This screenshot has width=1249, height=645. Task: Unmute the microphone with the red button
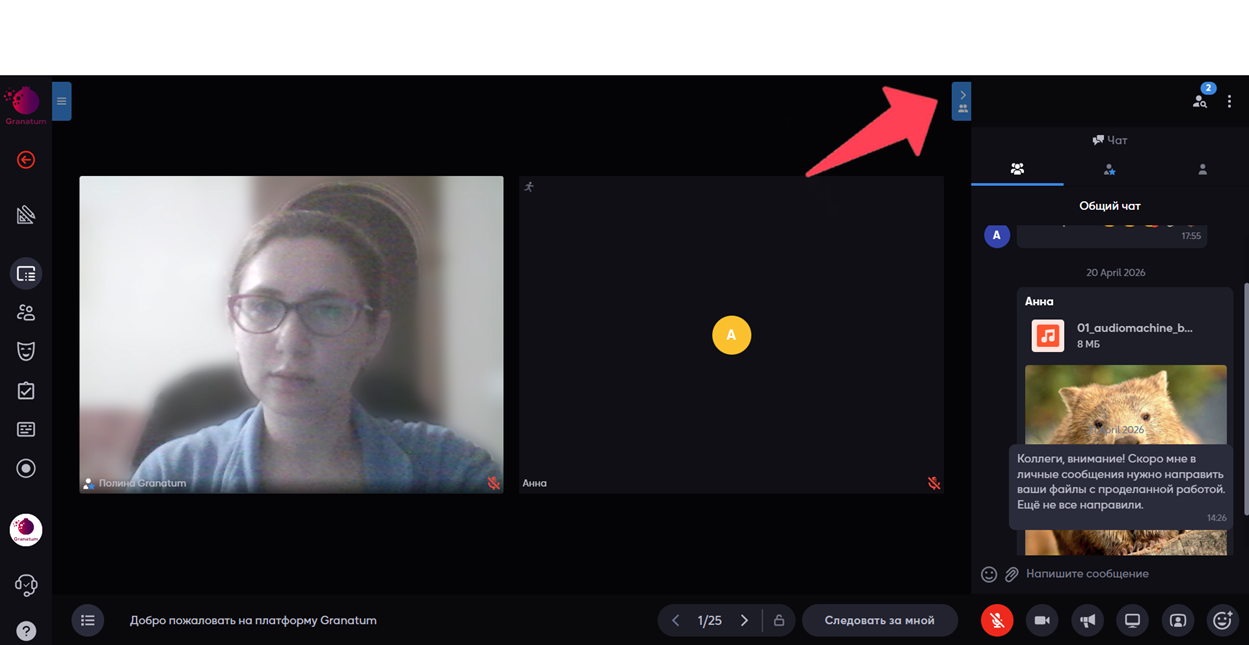pyautogui.click(x=996, y=621)
